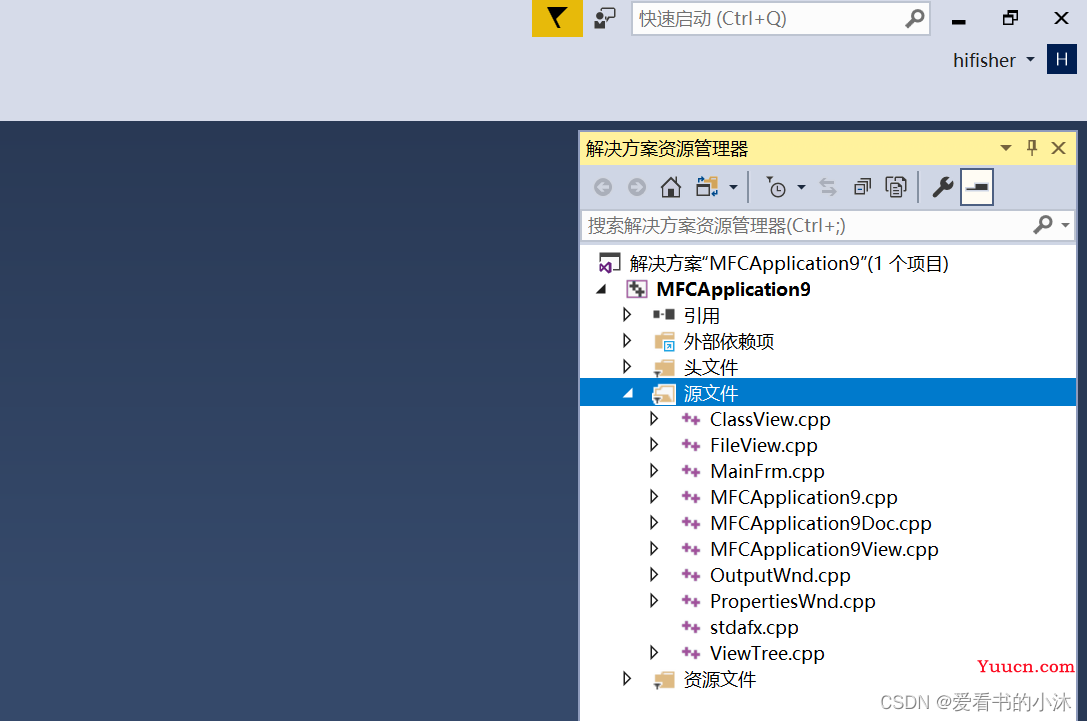This screenshot has height=721, width=1087.
Task: Click the pending changes filter clock icon
Action: tap(776, 187)
